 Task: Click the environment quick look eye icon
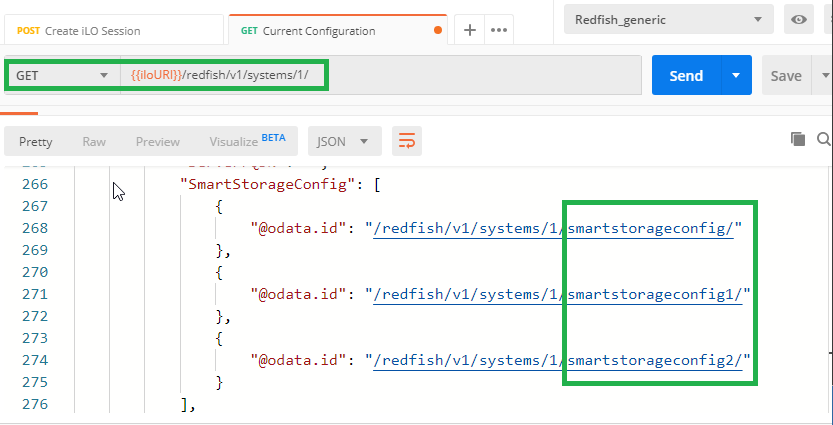pos(798,20)
